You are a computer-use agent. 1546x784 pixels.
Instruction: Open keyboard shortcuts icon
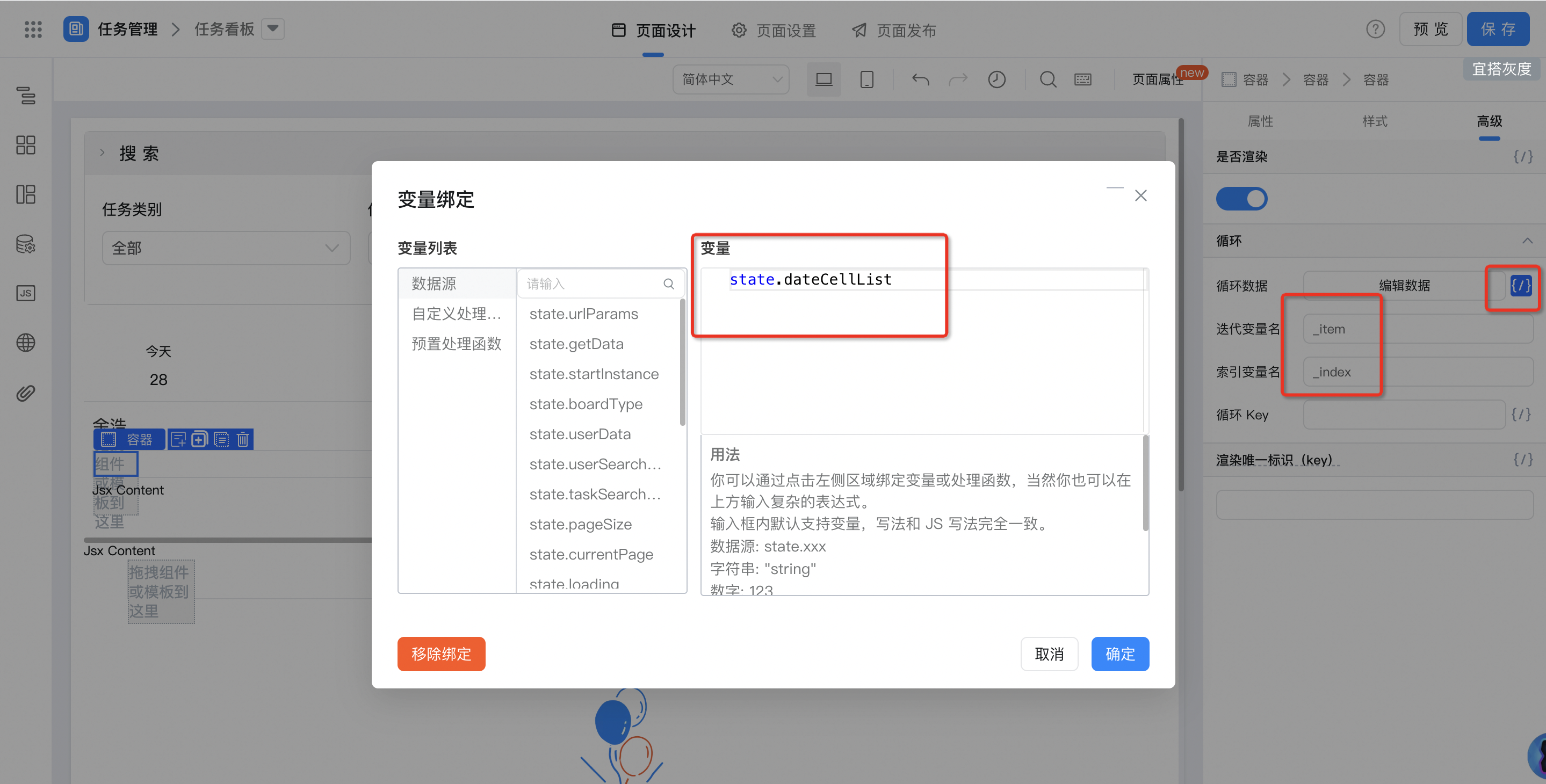[1082, 79]
